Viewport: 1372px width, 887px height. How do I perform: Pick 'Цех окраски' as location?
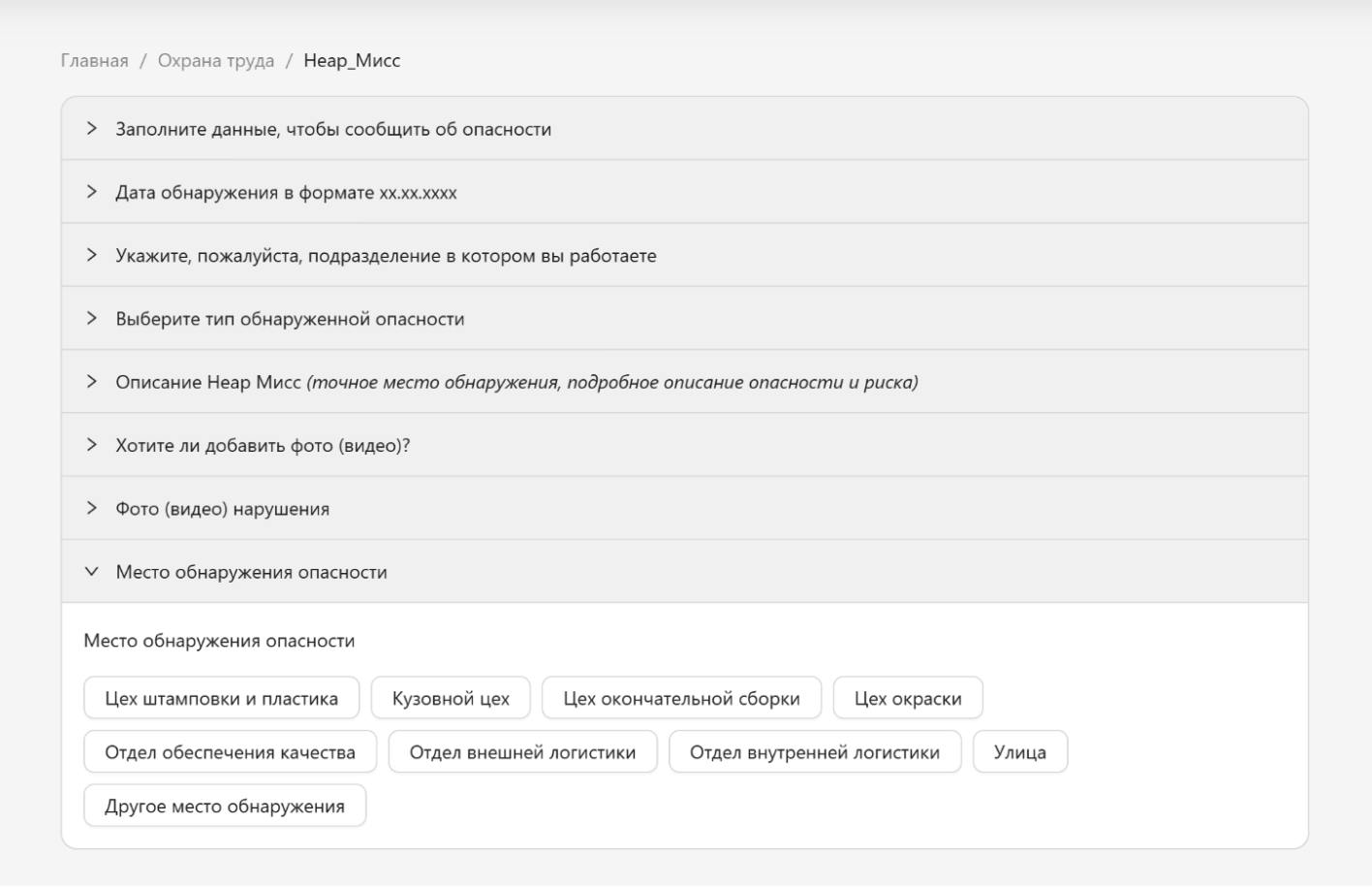908,698
